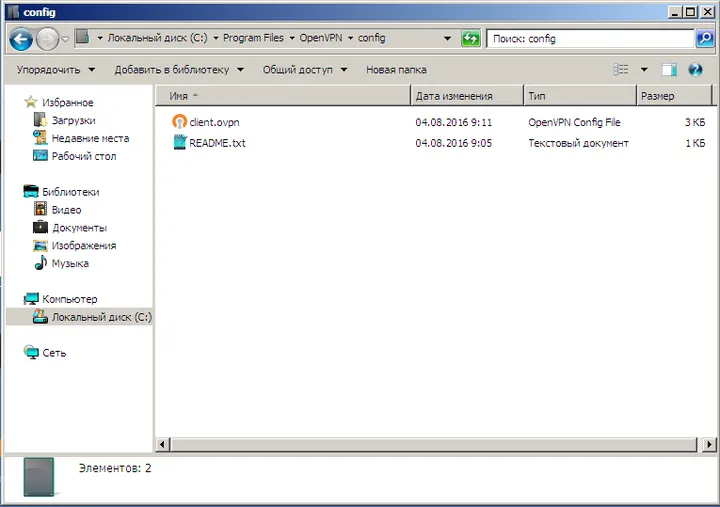
Task: Click the Сеть network icon
Action: coord(31,352)
